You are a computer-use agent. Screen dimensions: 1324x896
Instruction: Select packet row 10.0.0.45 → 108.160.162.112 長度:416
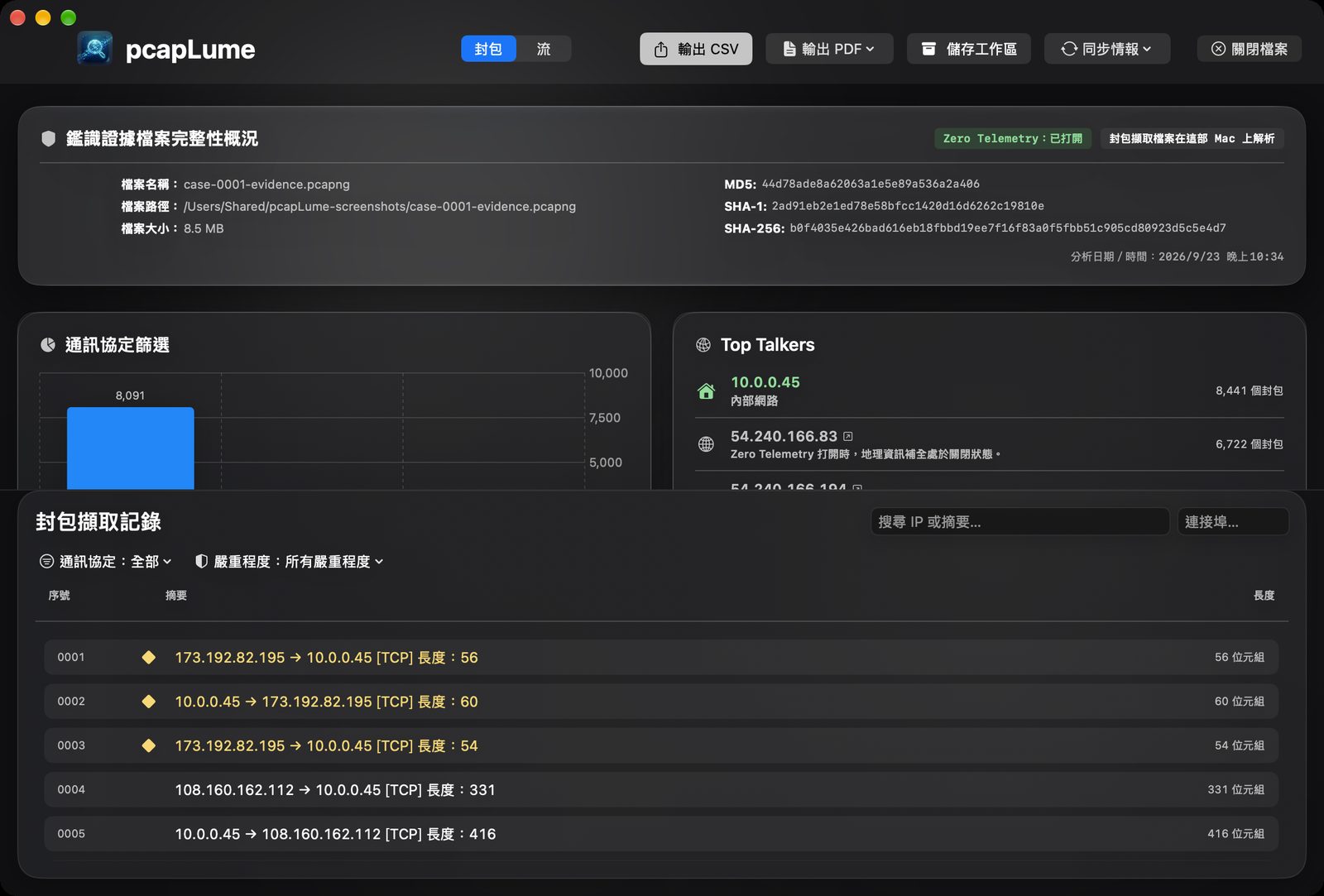(661, 833)
